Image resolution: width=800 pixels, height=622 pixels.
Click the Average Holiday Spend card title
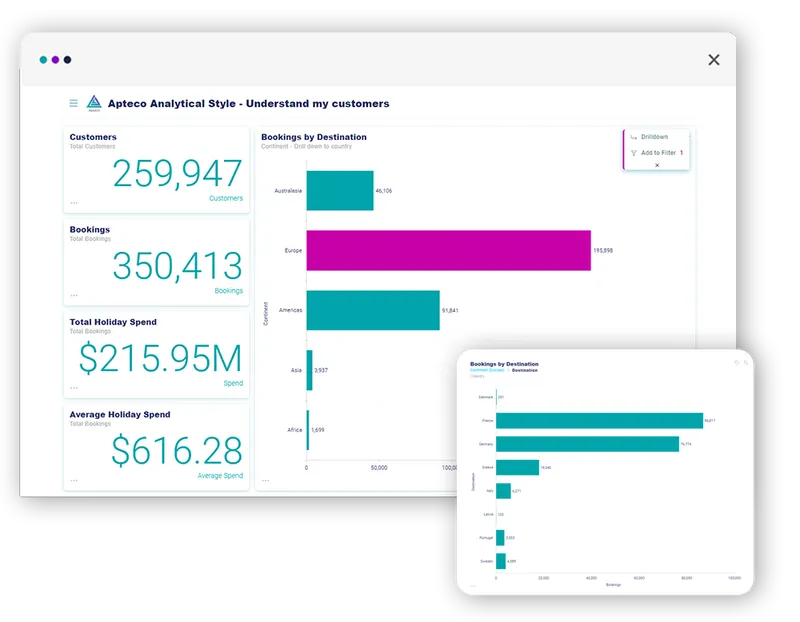(120, 414)
